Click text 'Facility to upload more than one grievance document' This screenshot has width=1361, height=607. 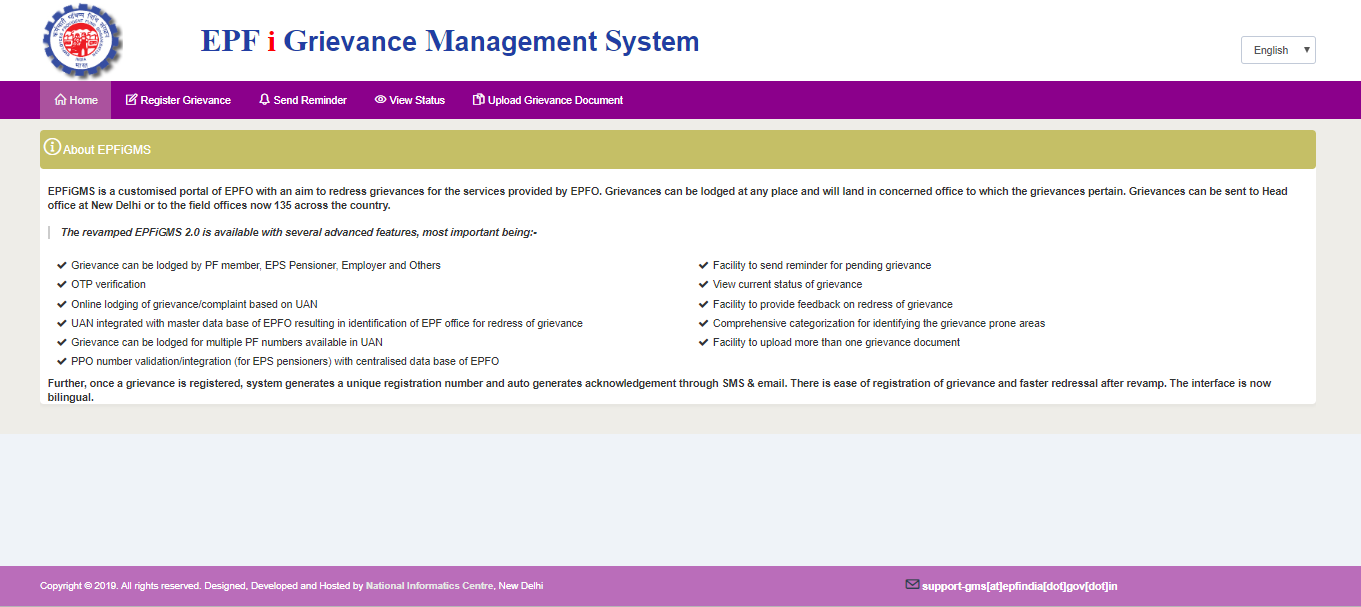point(836,342)
